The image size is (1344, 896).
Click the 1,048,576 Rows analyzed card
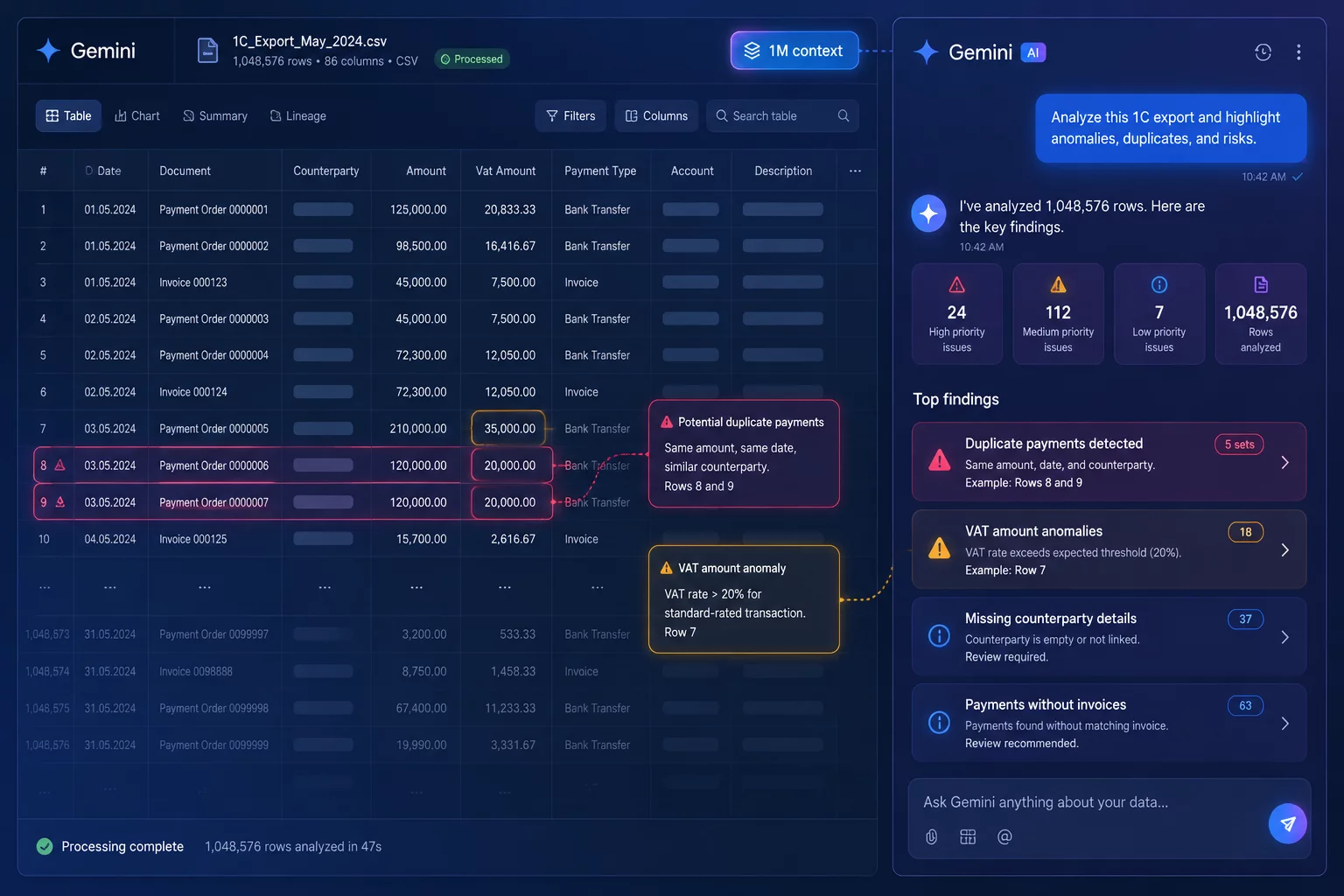[1261, 314]
